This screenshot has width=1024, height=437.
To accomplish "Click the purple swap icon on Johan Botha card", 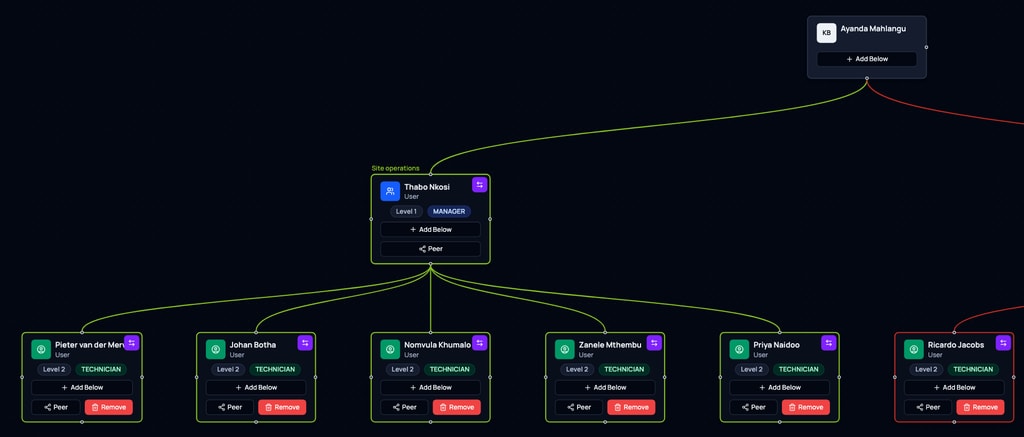I will tap(305, 343).
